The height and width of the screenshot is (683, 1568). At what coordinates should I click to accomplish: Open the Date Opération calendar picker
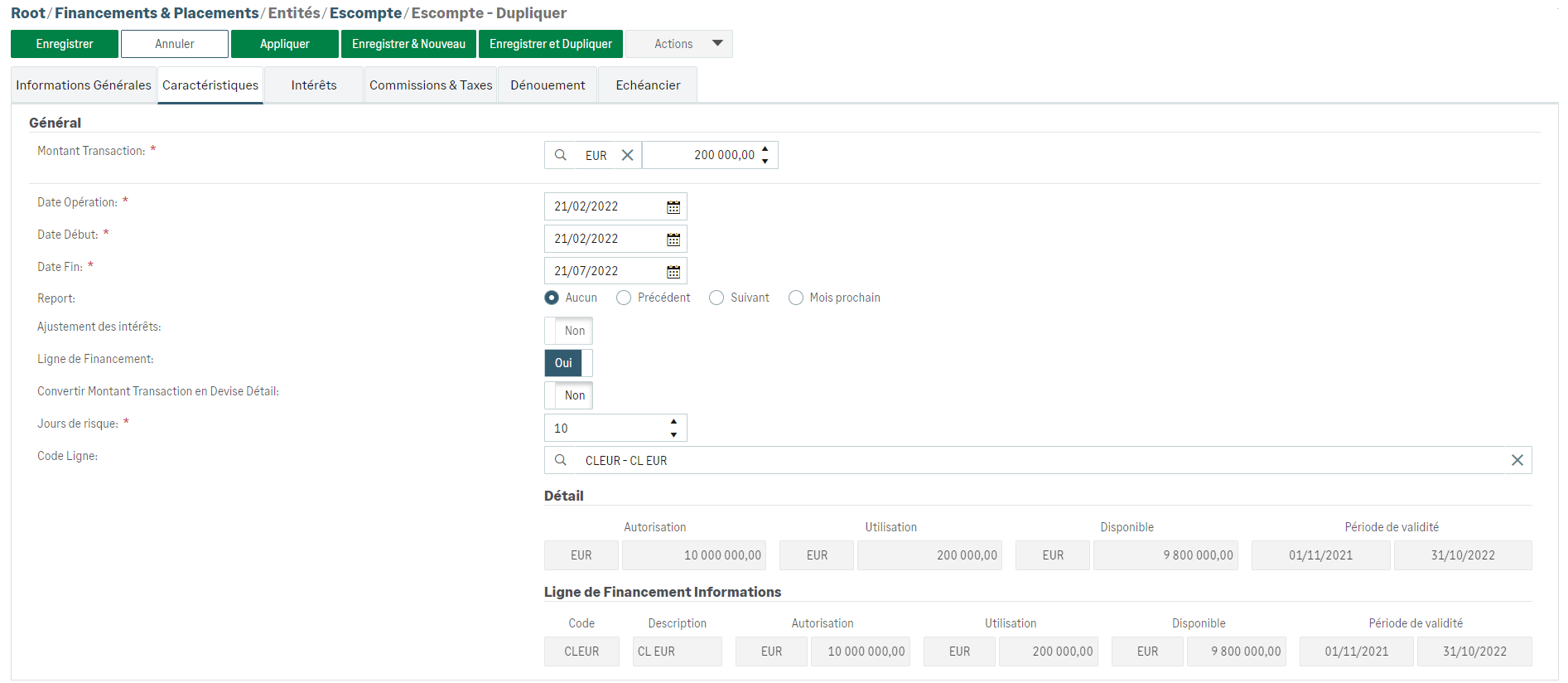coord(673,207)
